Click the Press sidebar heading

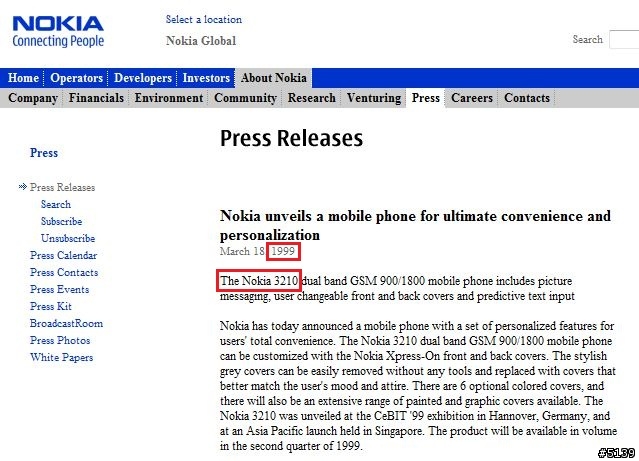click(x=44, y=153)
